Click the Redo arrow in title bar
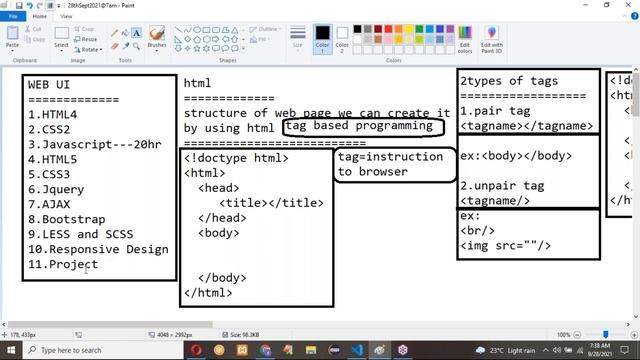Image resolution: width=640 pixels, height=360 pixels. coord(40,5)
